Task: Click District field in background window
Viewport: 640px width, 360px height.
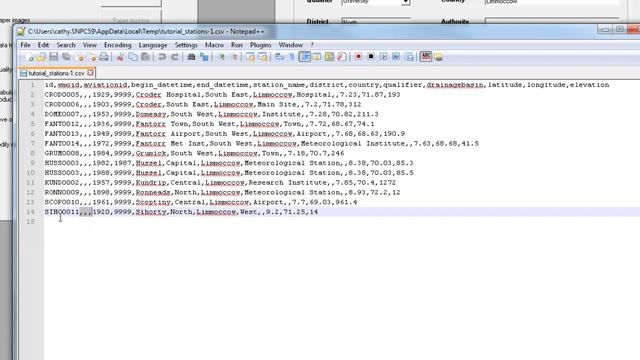Action: [376, 21]
